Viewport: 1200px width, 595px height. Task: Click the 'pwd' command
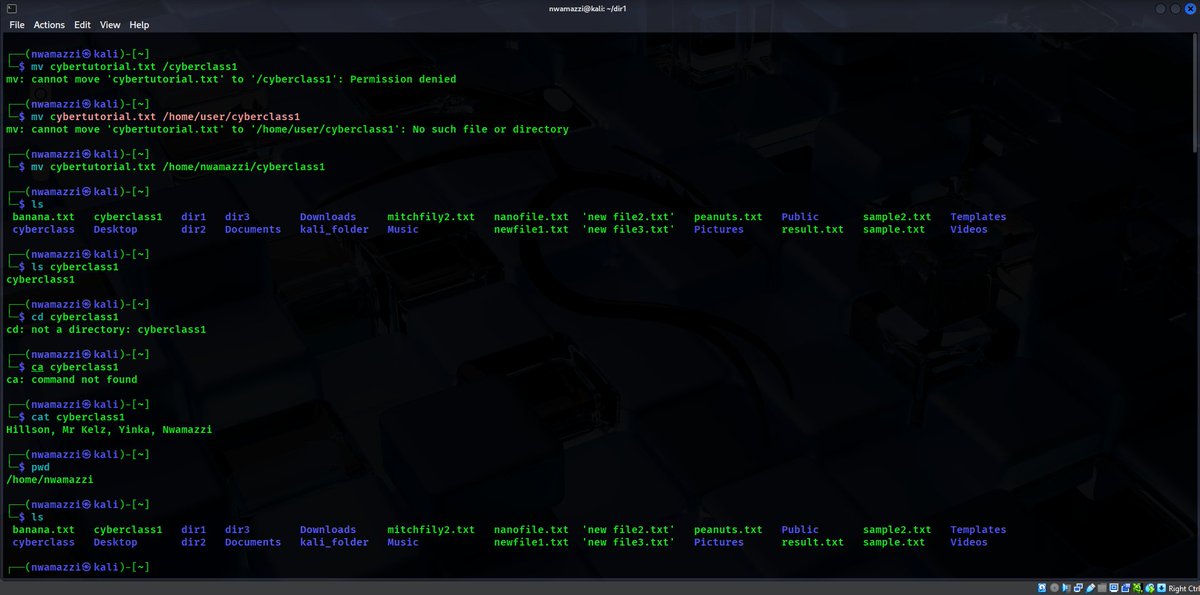point(40,467)
